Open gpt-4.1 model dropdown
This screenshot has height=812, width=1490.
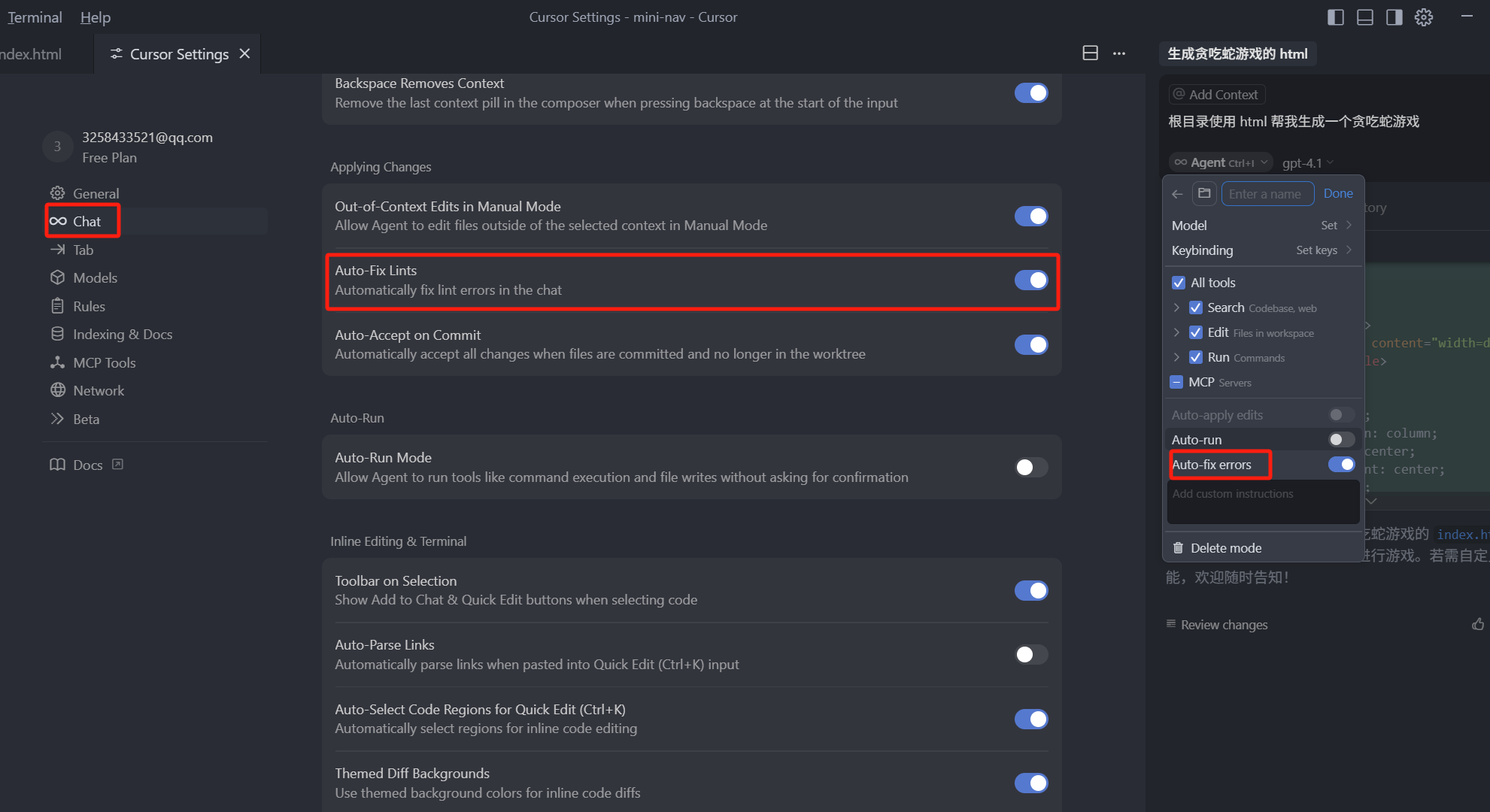1308,163
